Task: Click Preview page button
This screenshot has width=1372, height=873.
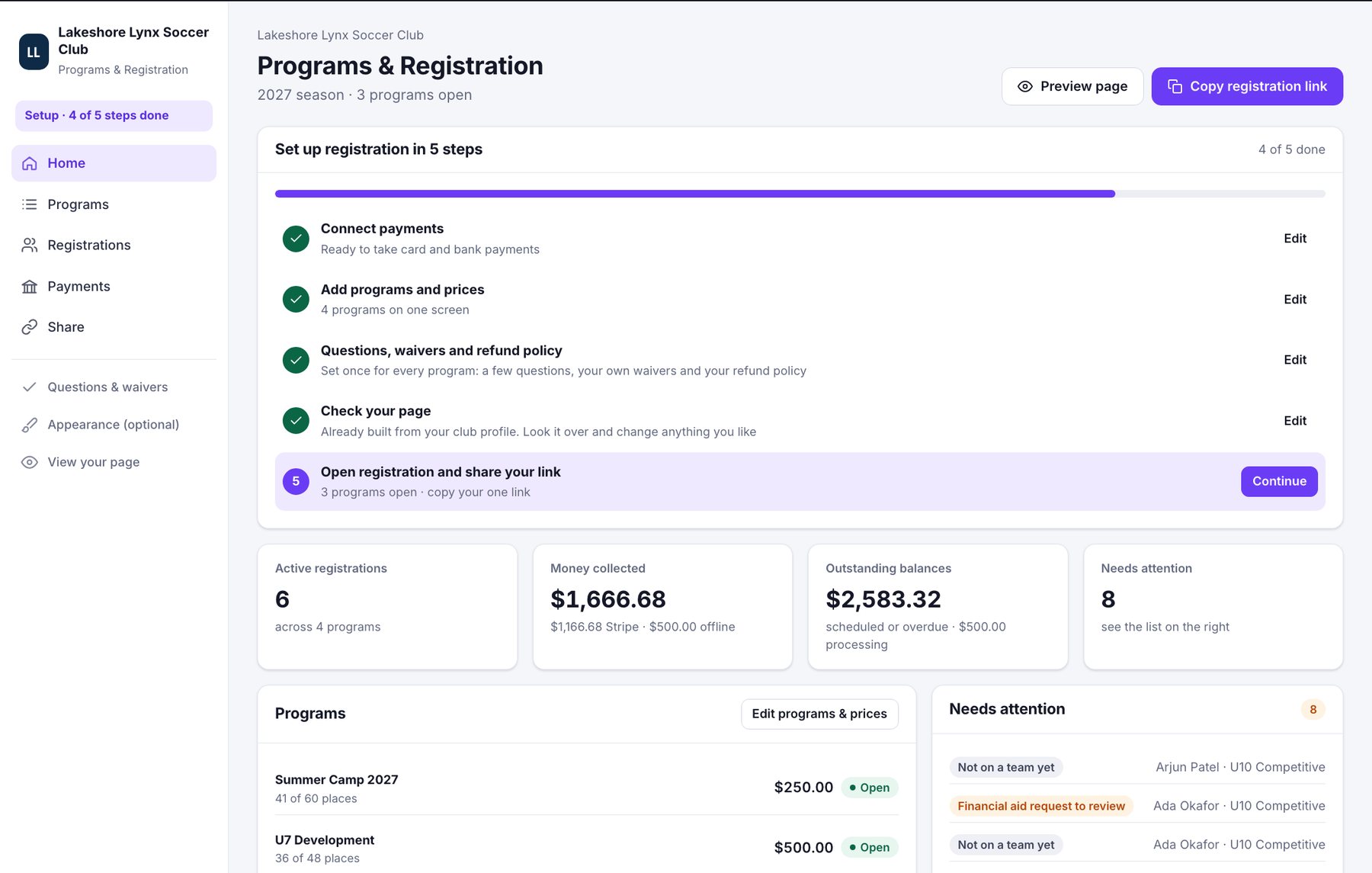Action: point(1072,86)
